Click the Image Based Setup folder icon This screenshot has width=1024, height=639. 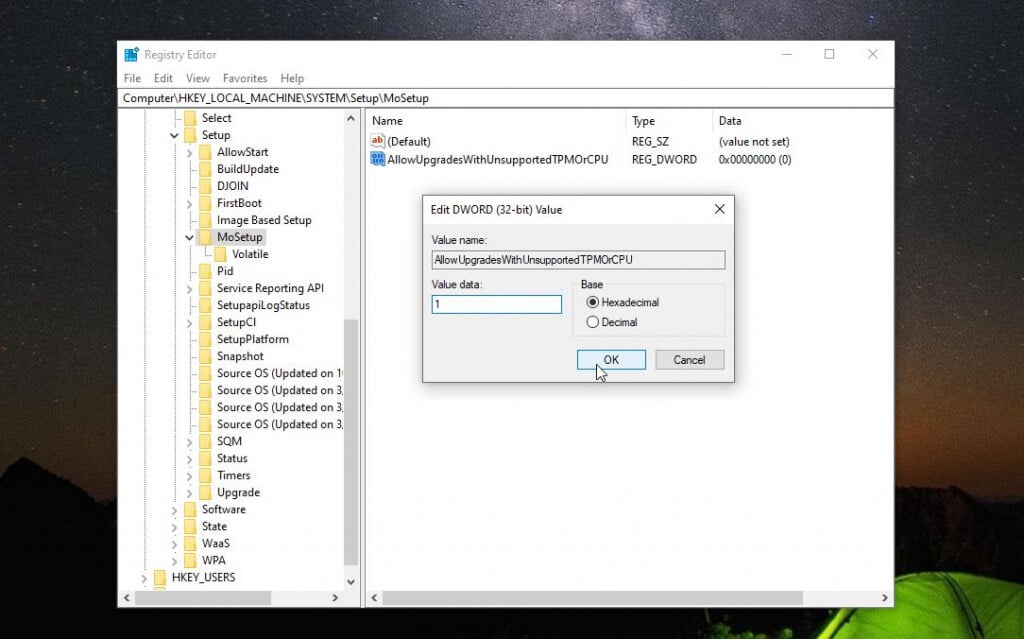tap(205, 220)
